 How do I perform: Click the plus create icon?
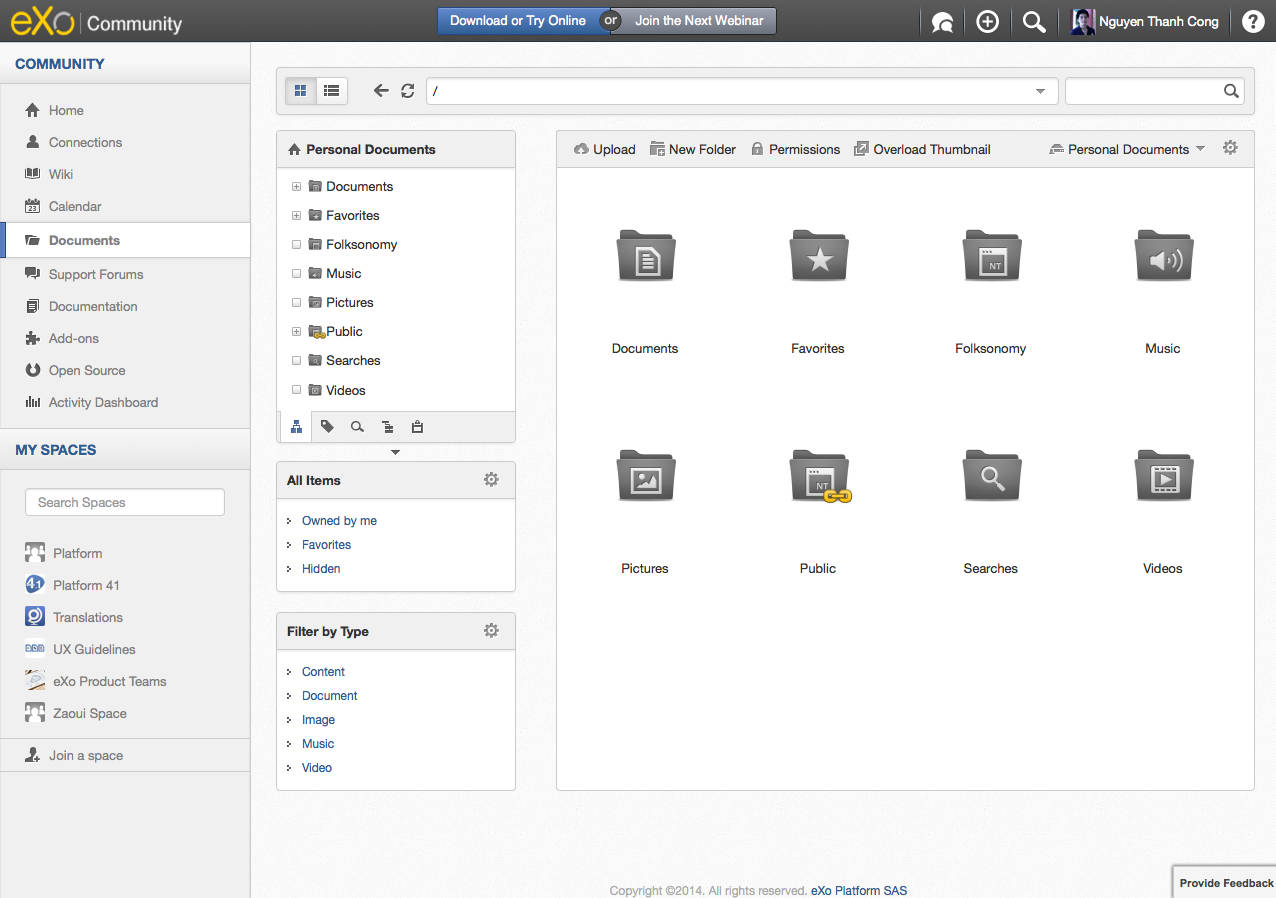tap(987, 22)
